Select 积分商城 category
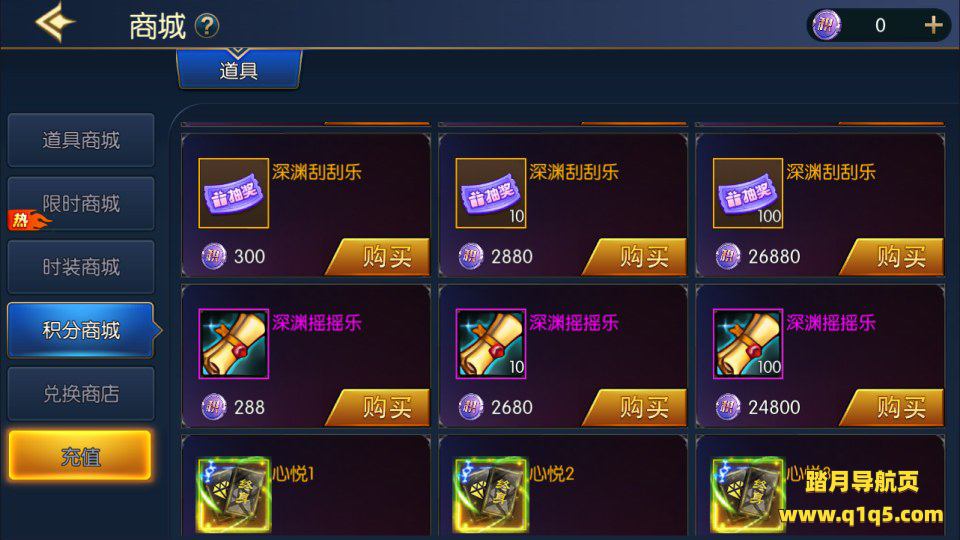Viewport: 960px width, 540px height. [x=81, y=330]
